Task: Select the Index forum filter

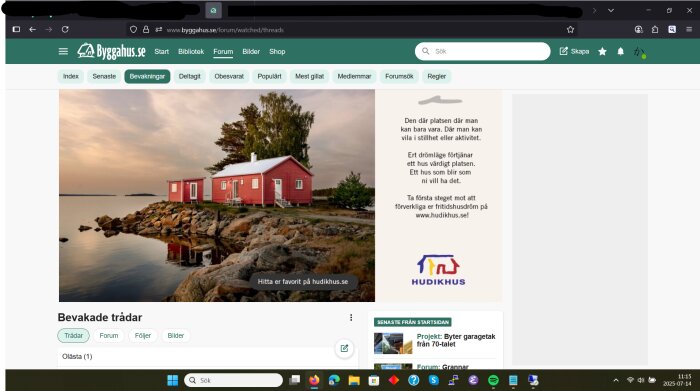Action: click(x=71, y=76)
